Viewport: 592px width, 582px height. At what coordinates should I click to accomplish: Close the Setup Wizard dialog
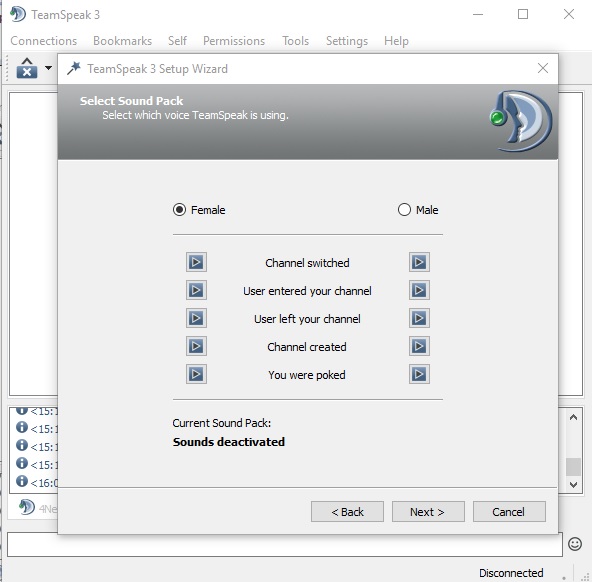[x=543, y=68]
